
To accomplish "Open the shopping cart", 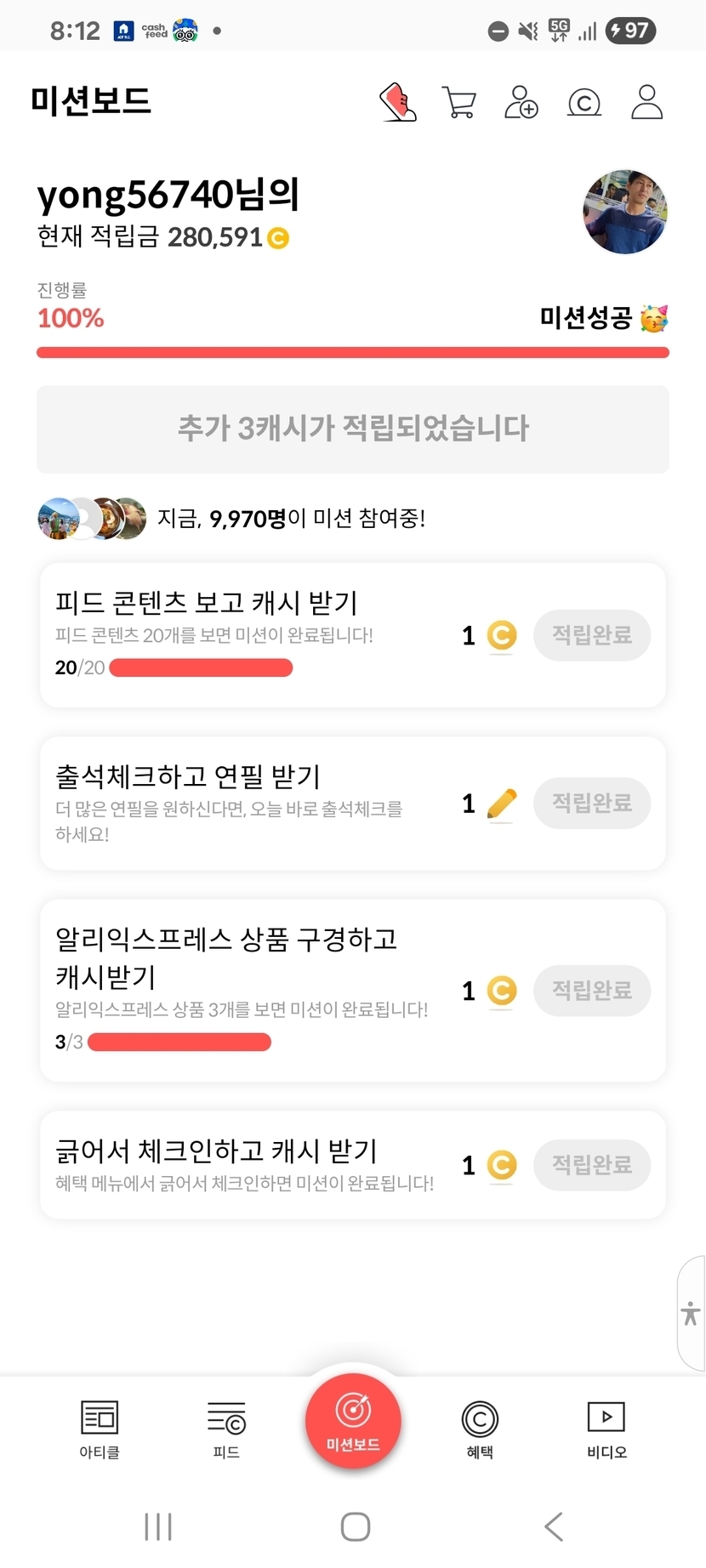I will pyautogui.click(x=459, y=102).
